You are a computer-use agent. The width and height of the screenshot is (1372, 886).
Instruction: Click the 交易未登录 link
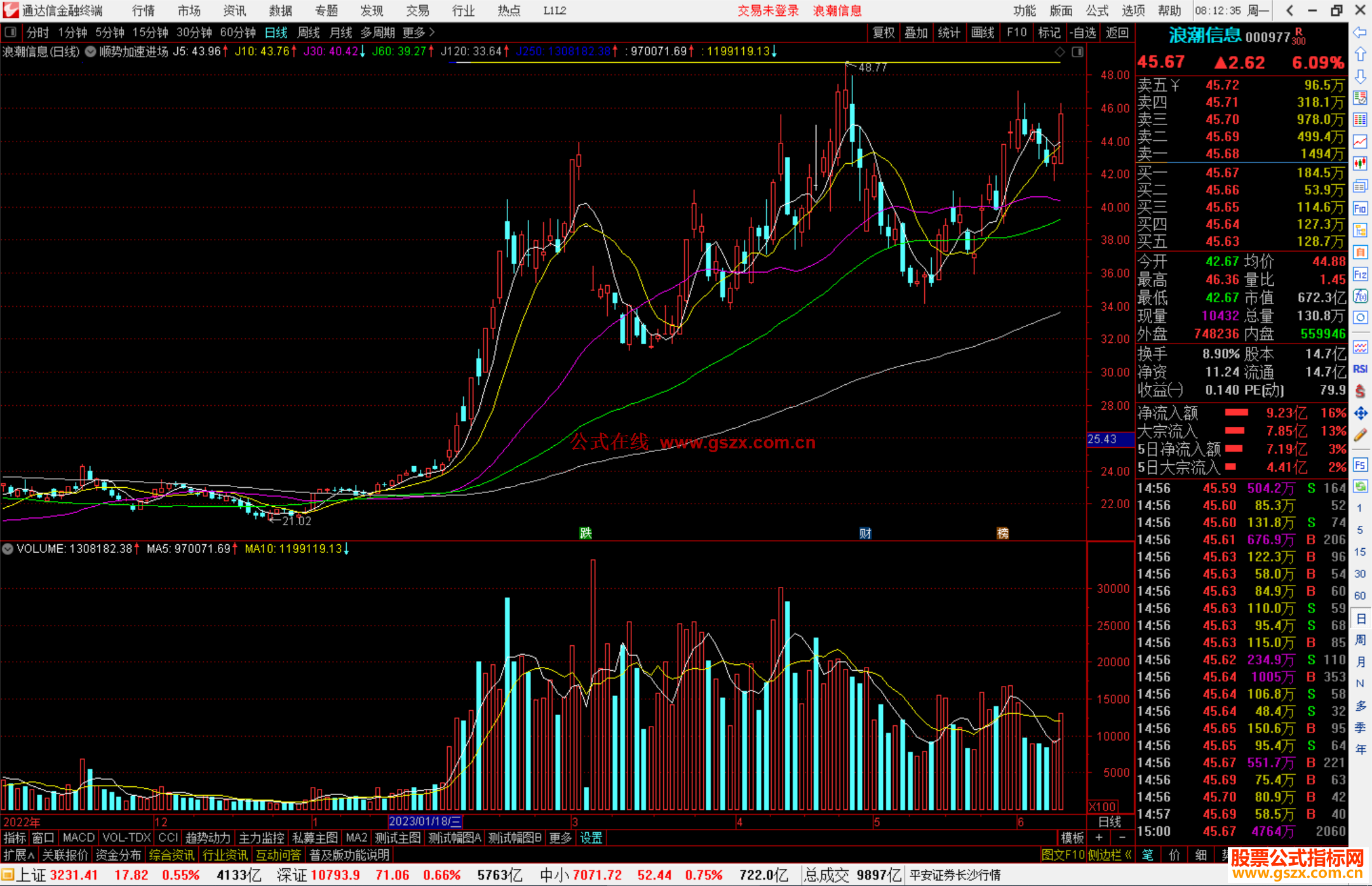point(767,11)
